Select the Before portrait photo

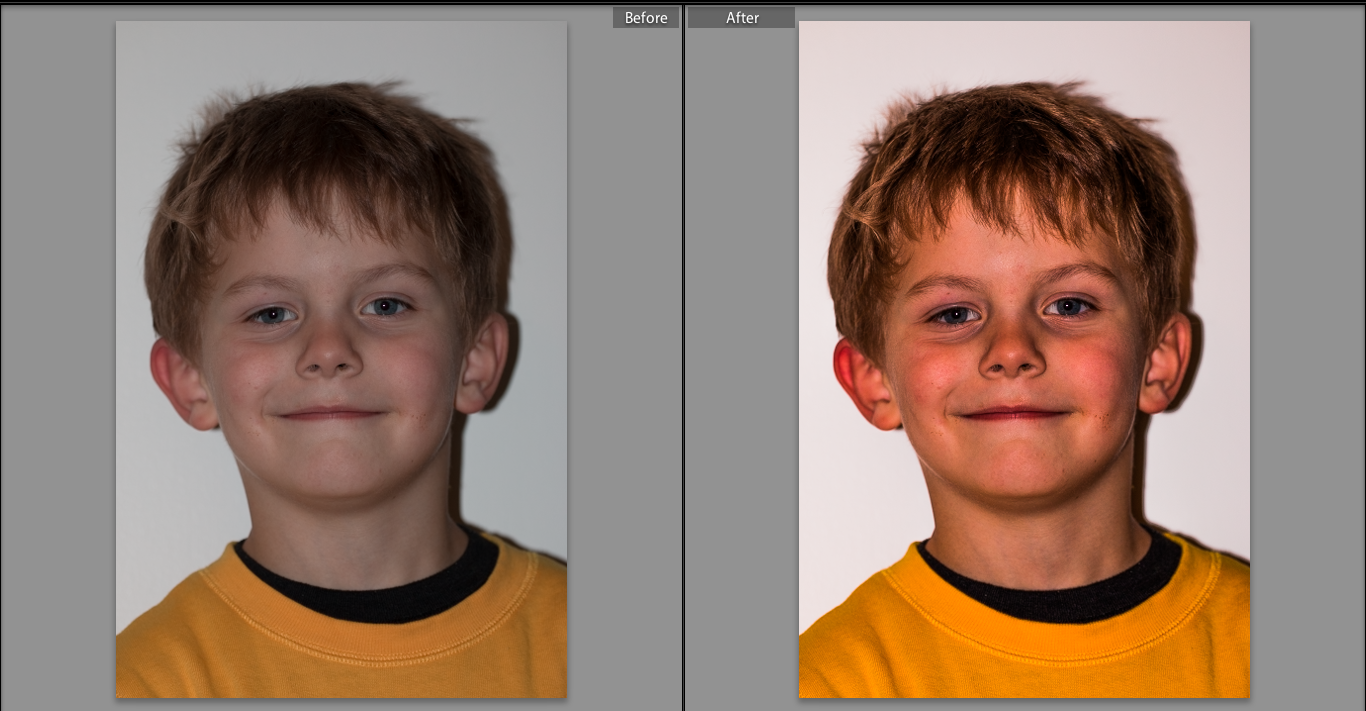click(x=341, y=359)
